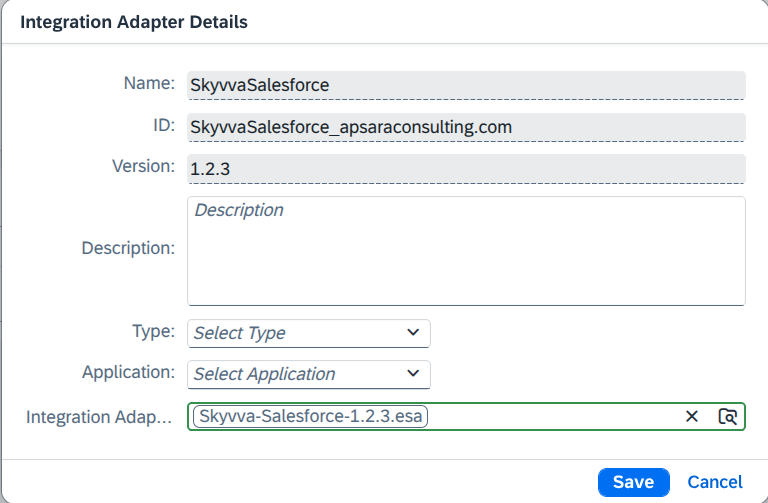768x503 pixels.
Task: Save the integration adapter details
Action: (633, 482)
